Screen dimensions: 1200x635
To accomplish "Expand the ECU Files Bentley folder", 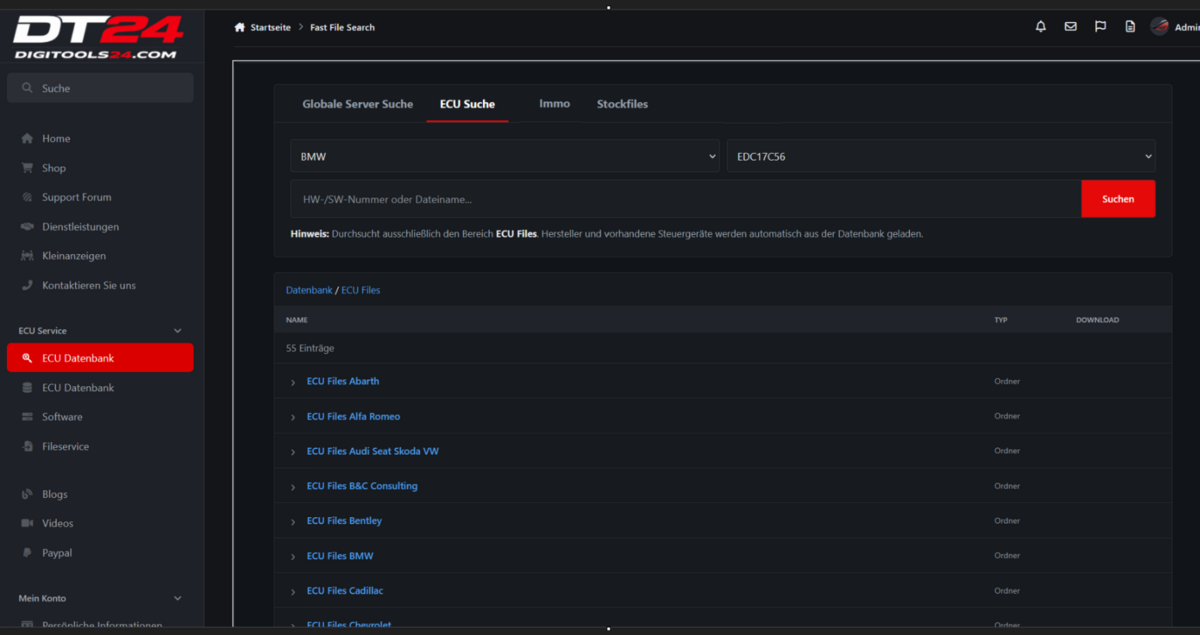I will pos(293,522).
